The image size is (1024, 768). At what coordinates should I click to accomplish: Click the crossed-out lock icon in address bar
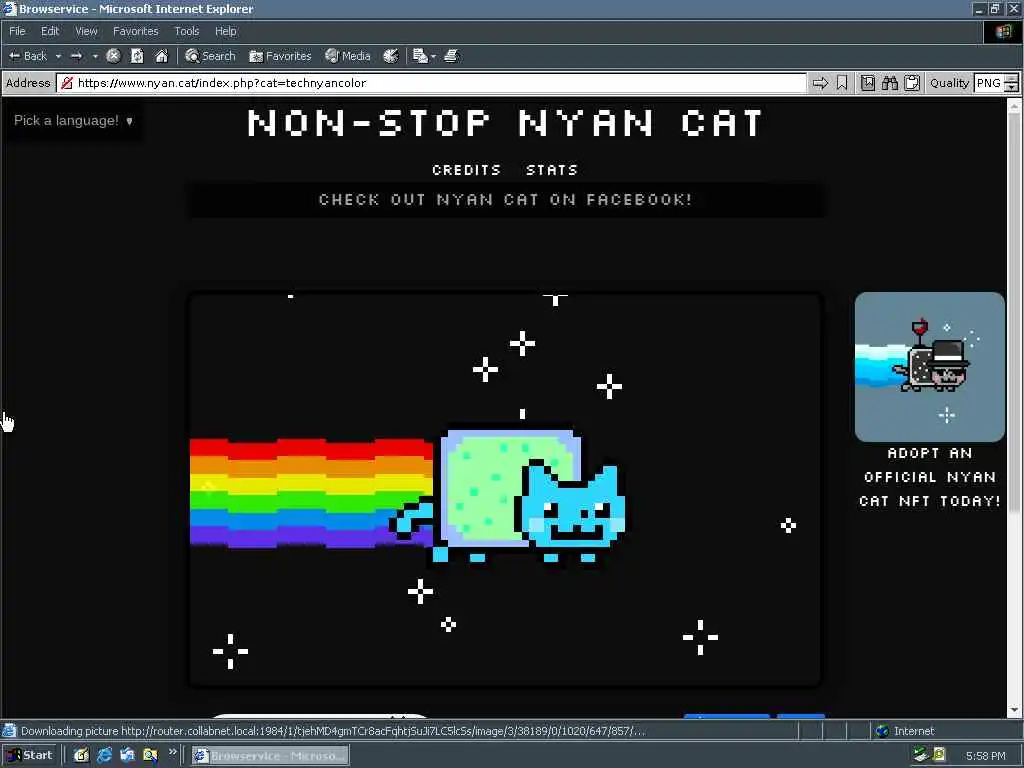[67, 83]
